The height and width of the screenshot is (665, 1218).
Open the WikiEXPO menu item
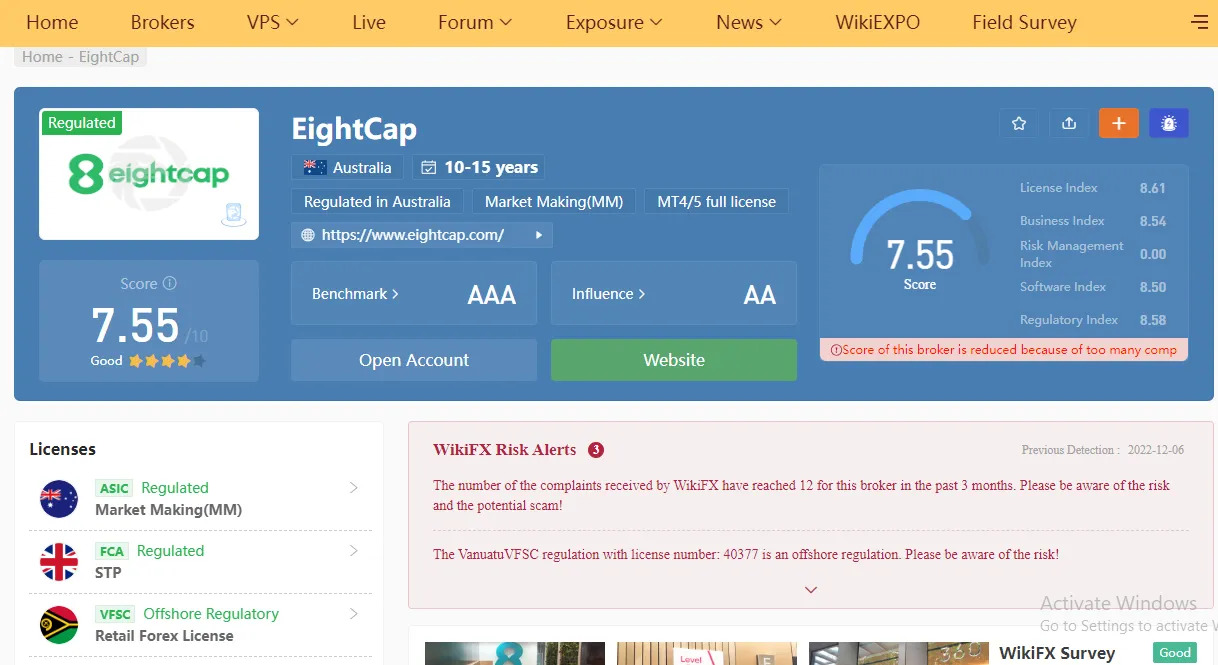(878, 22)
